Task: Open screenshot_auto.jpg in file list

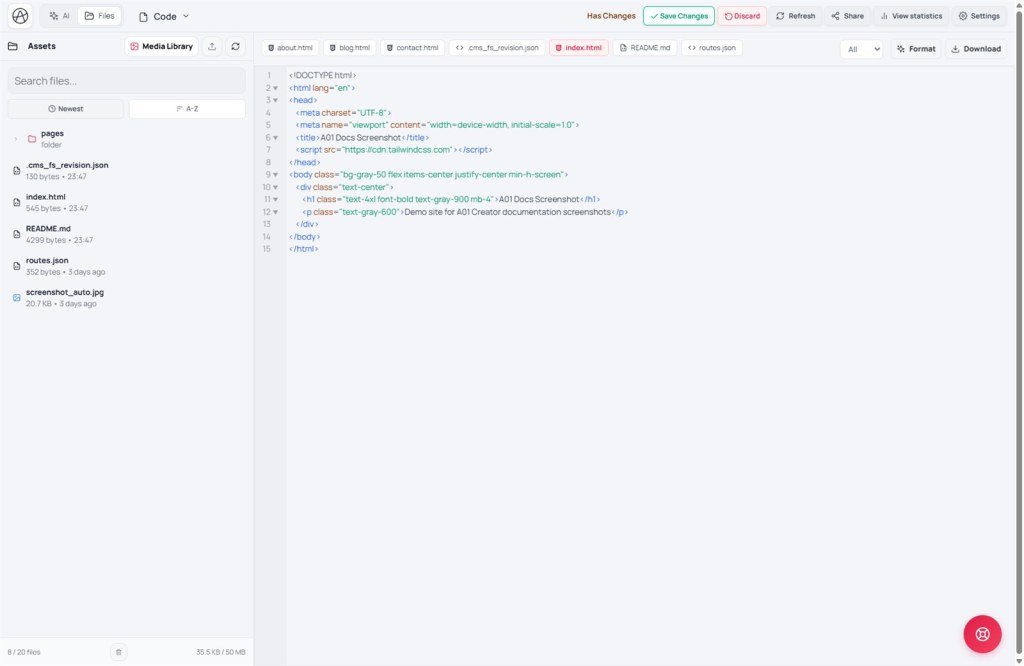Action: click(127, 298)
